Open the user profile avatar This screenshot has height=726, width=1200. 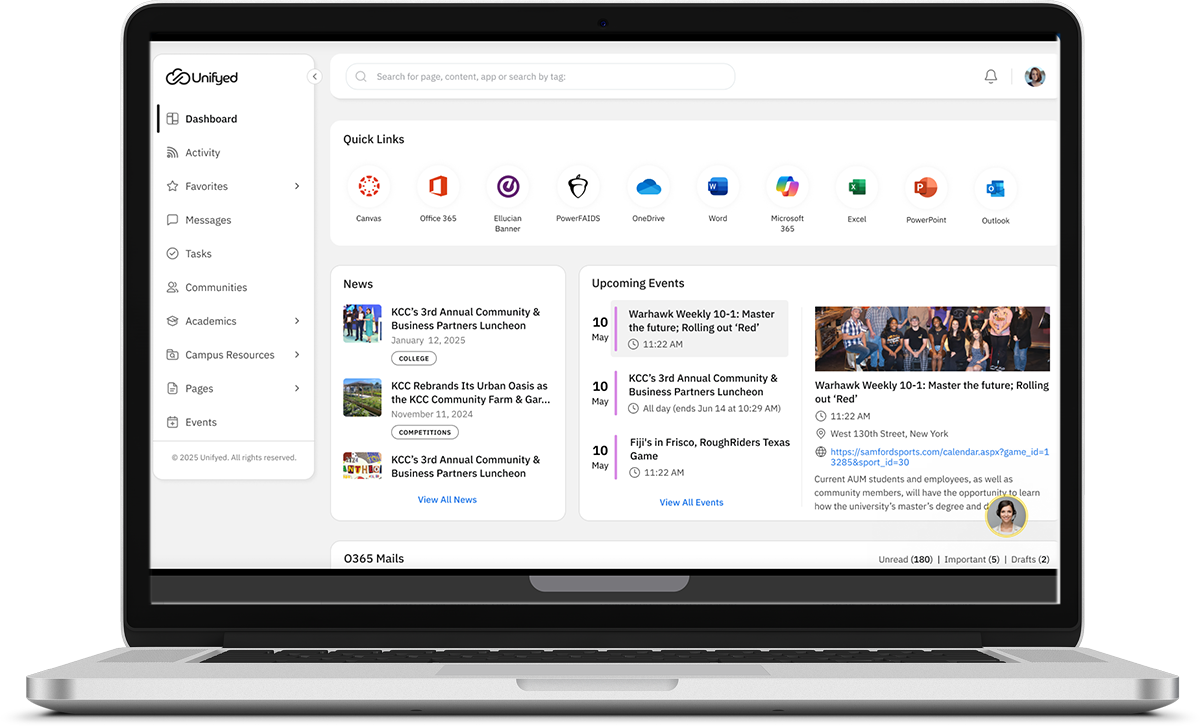(1035, 77)
